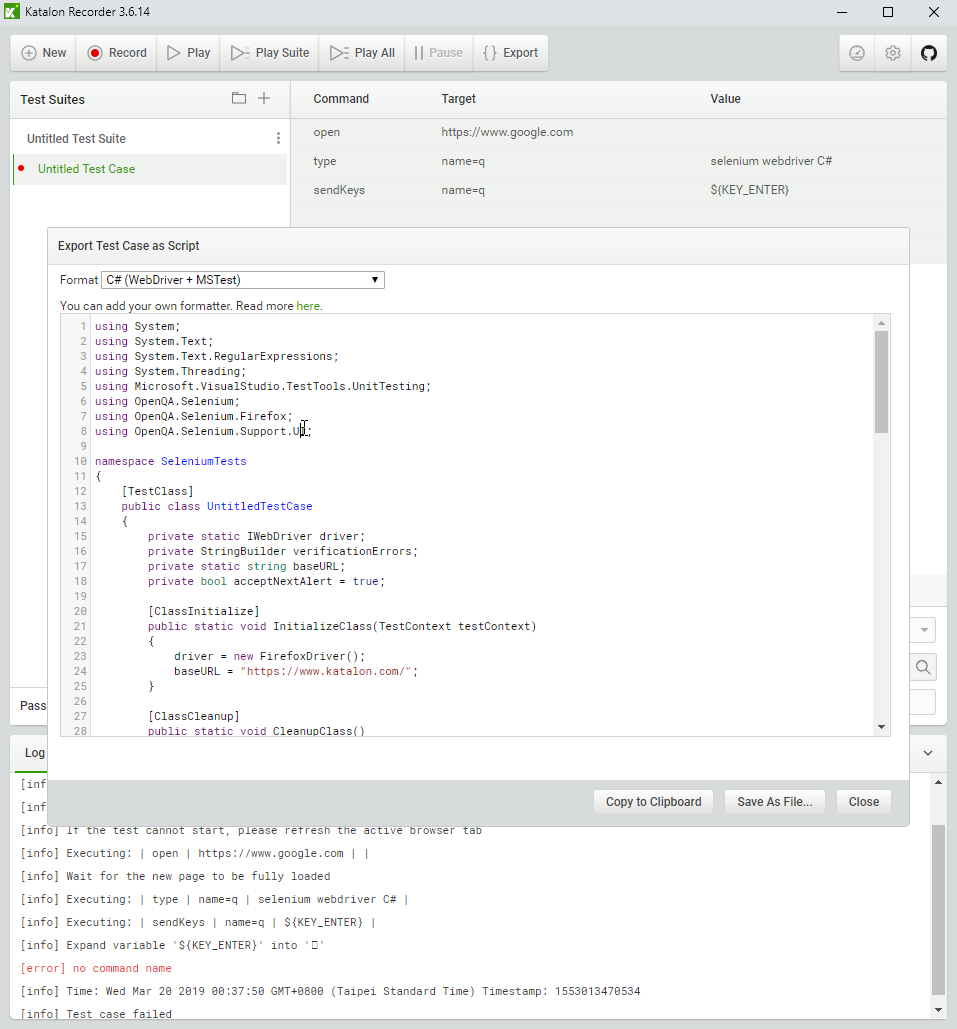Open Untitled Test Suite options menu
This screenshot has height=1029, width=957.
278,138
